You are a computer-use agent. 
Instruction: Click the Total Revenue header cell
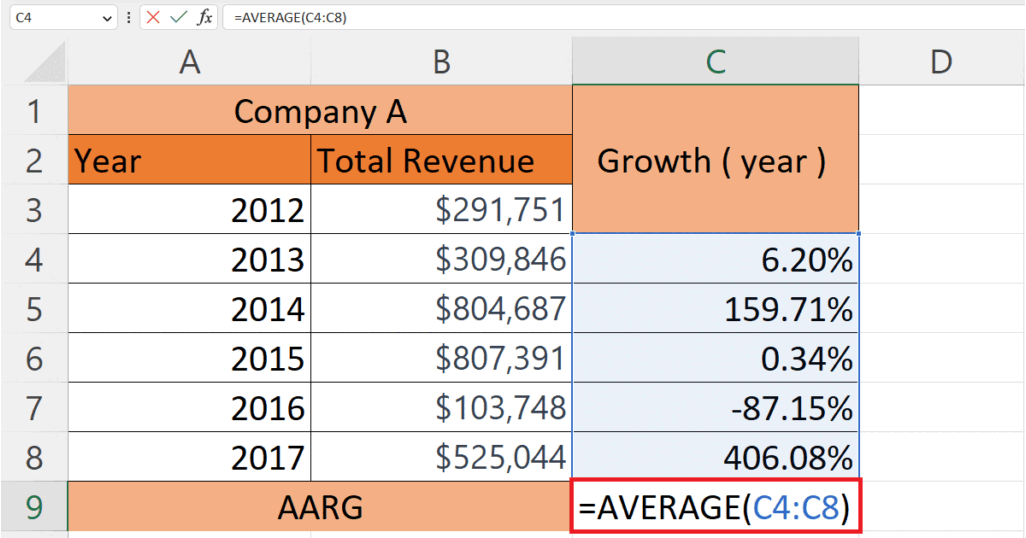pyautogui.click(x=442, y=160)
